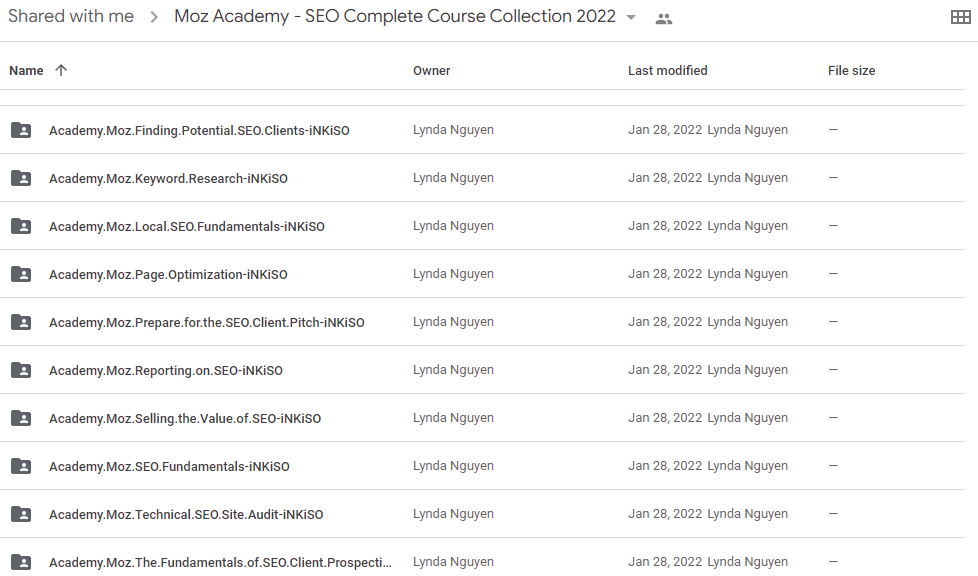This screenshot has height=576, width=978.
Task: Sort by Last modified column header
Action: click(x=667, y=71)
